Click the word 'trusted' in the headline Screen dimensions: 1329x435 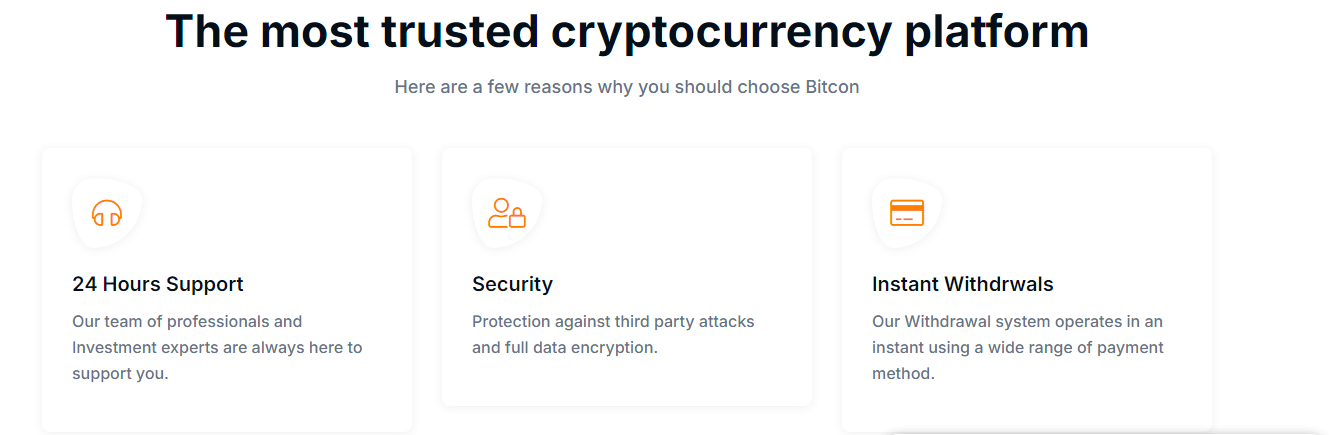tap(459, 31)
